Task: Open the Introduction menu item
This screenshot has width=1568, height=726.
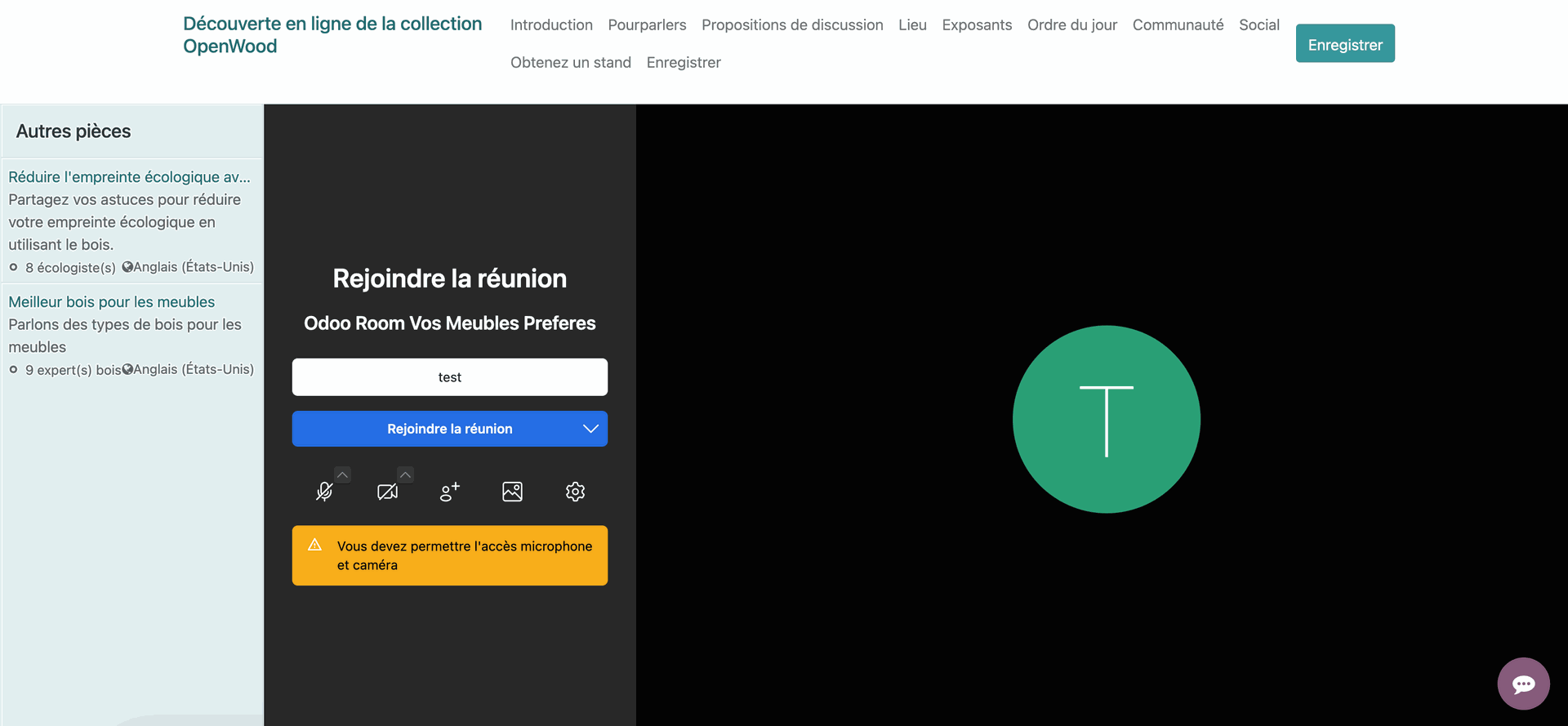Action: (x=551, y=25)
